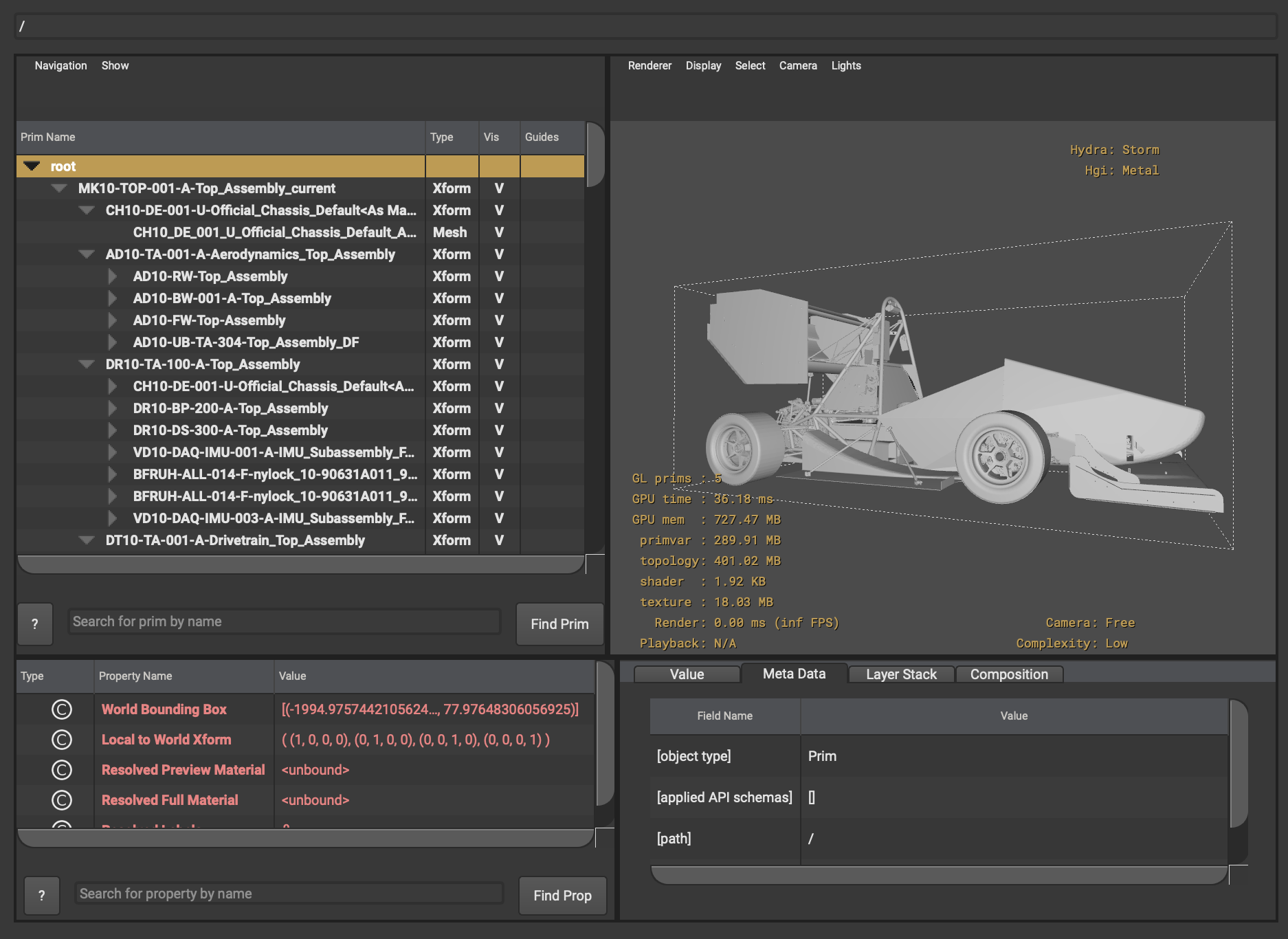Viewport: 1288px width, 939px height.
Task: Focus the Search for property by name field
Action: pyautogui.click(x=289, y=894)
